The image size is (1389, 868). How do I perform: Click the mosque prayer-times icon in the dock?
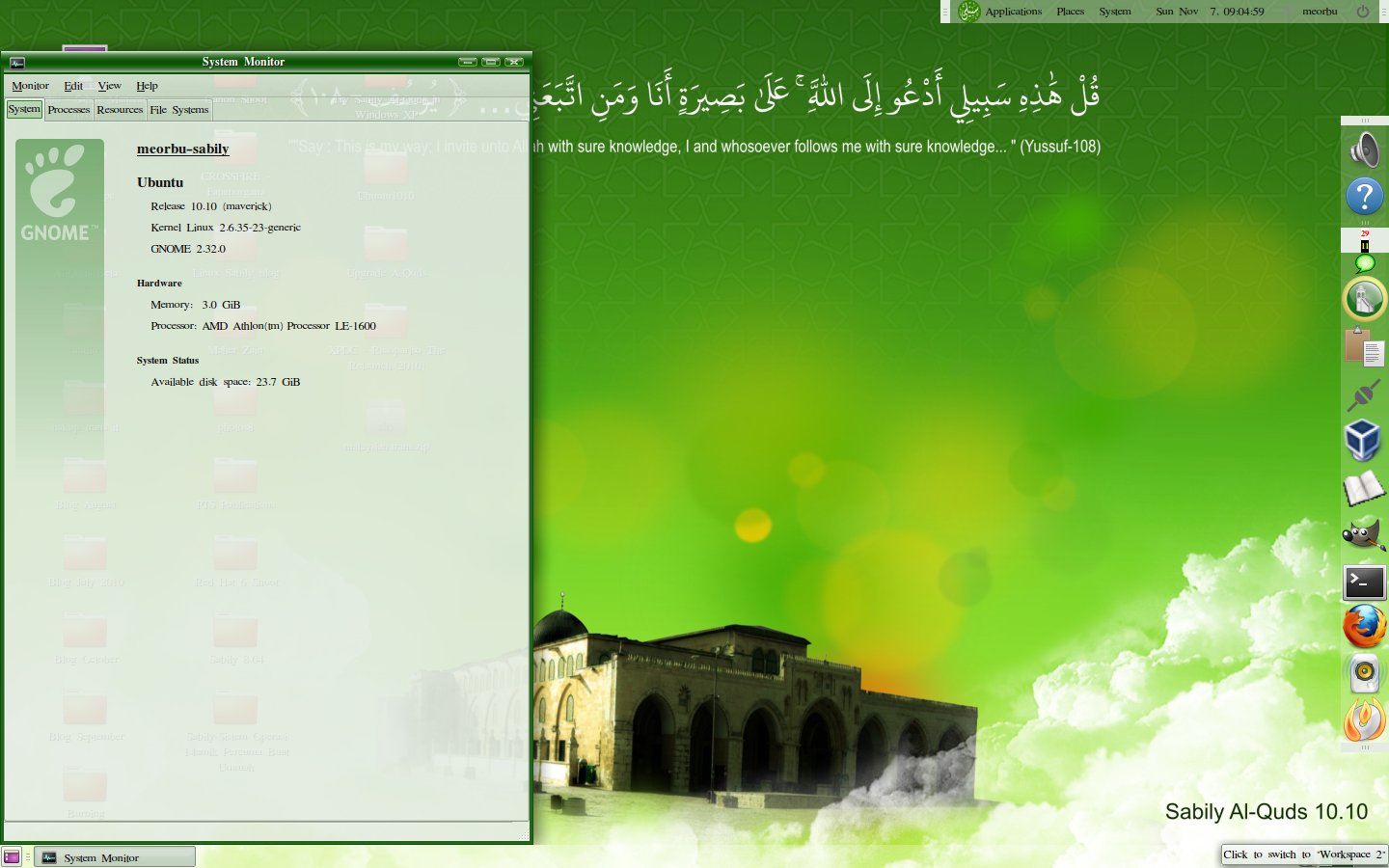(1364, 299)
